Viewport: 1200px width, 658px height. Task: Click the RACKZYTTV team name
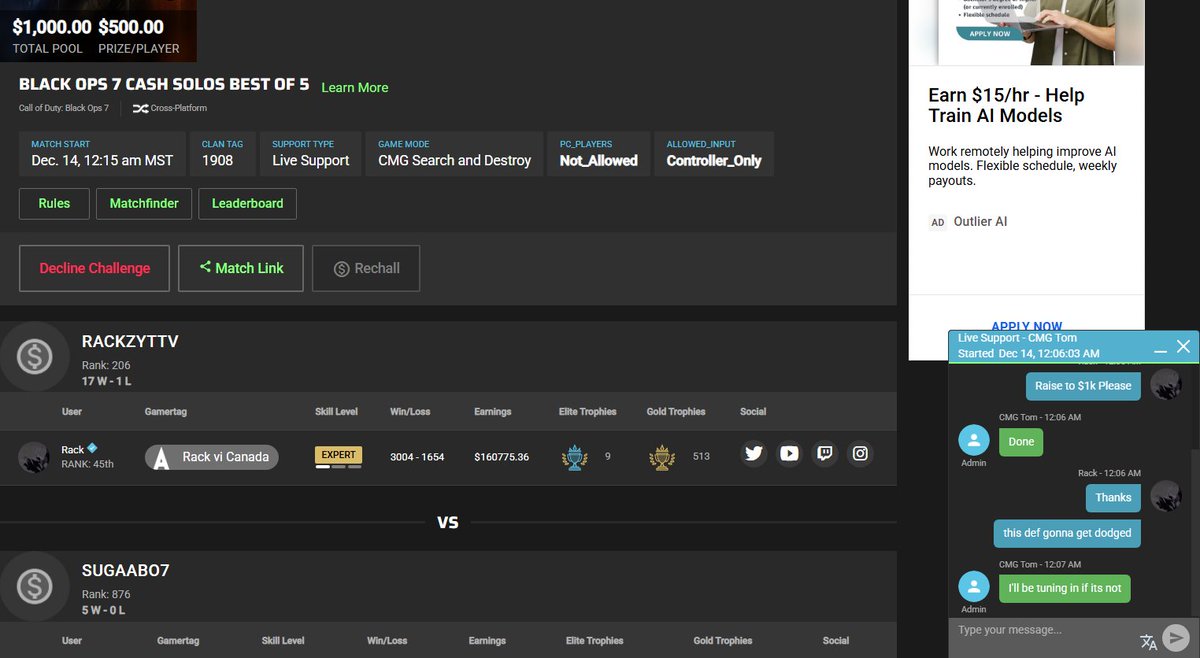pyautogui.click(x=130, y=342)
